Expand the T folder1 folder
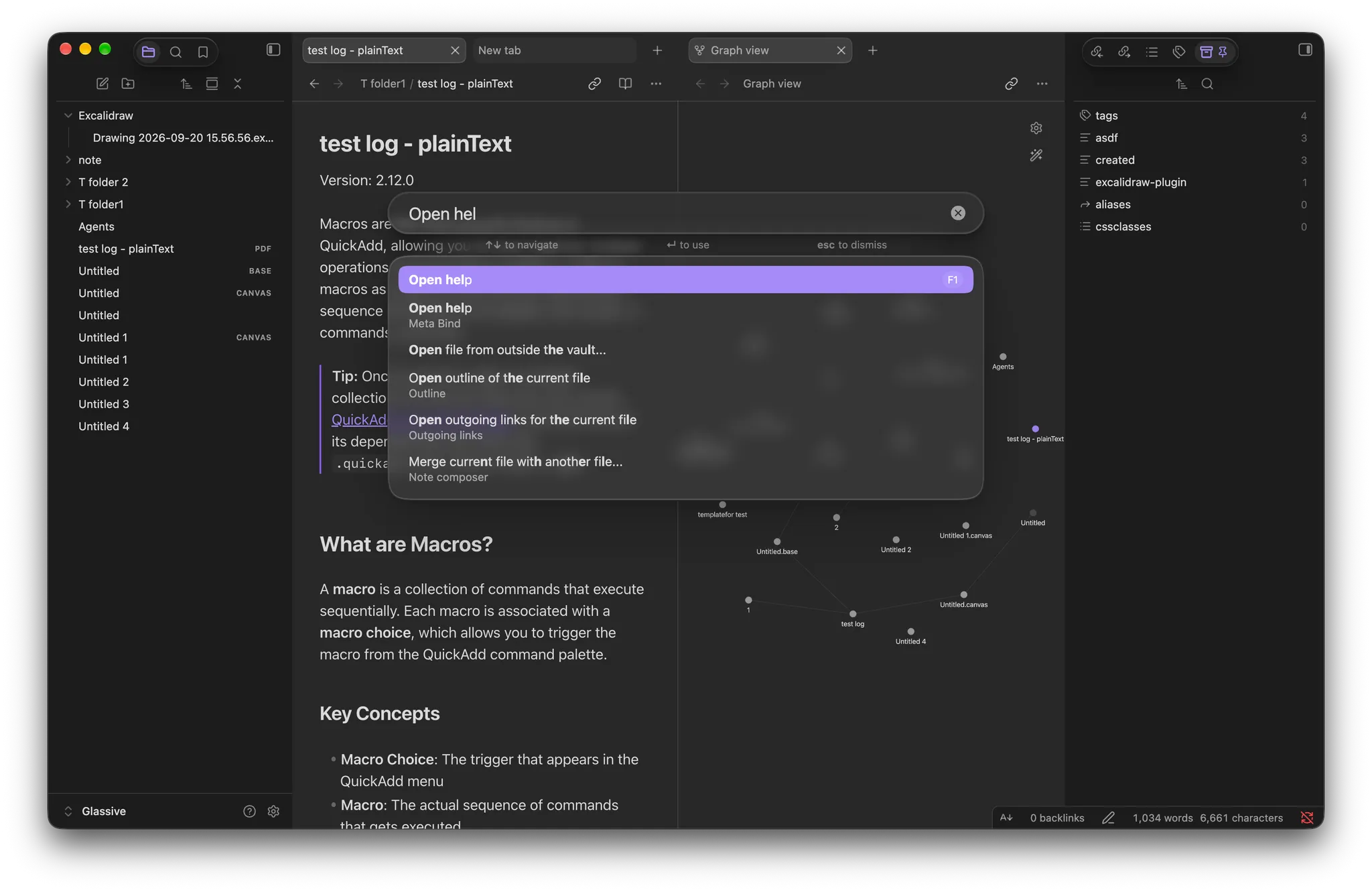 (x=68, y=204)
